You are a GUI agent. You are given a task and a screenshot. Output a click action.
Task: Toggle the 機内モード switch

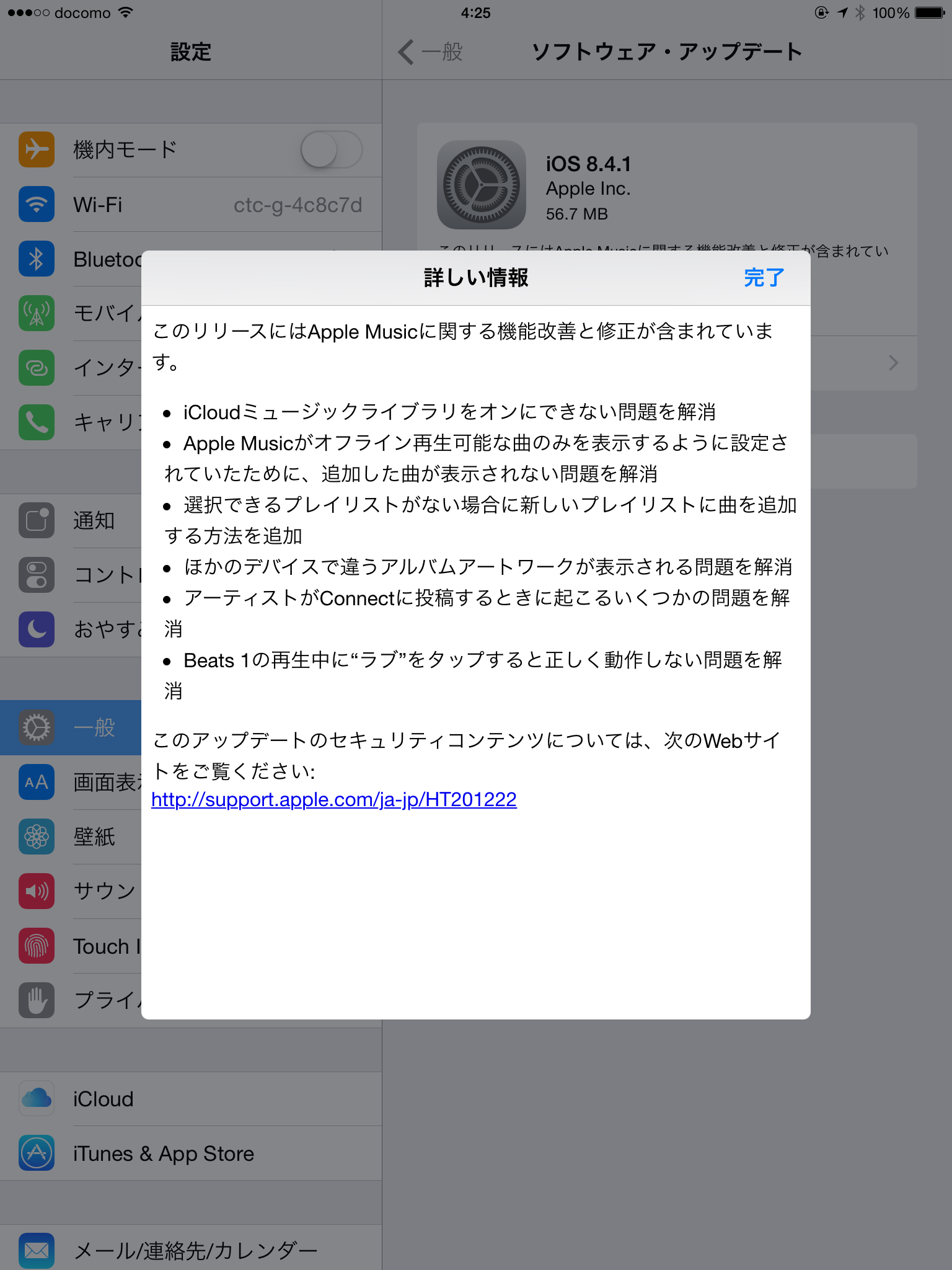pyautogui.click(x=331, y=149)
